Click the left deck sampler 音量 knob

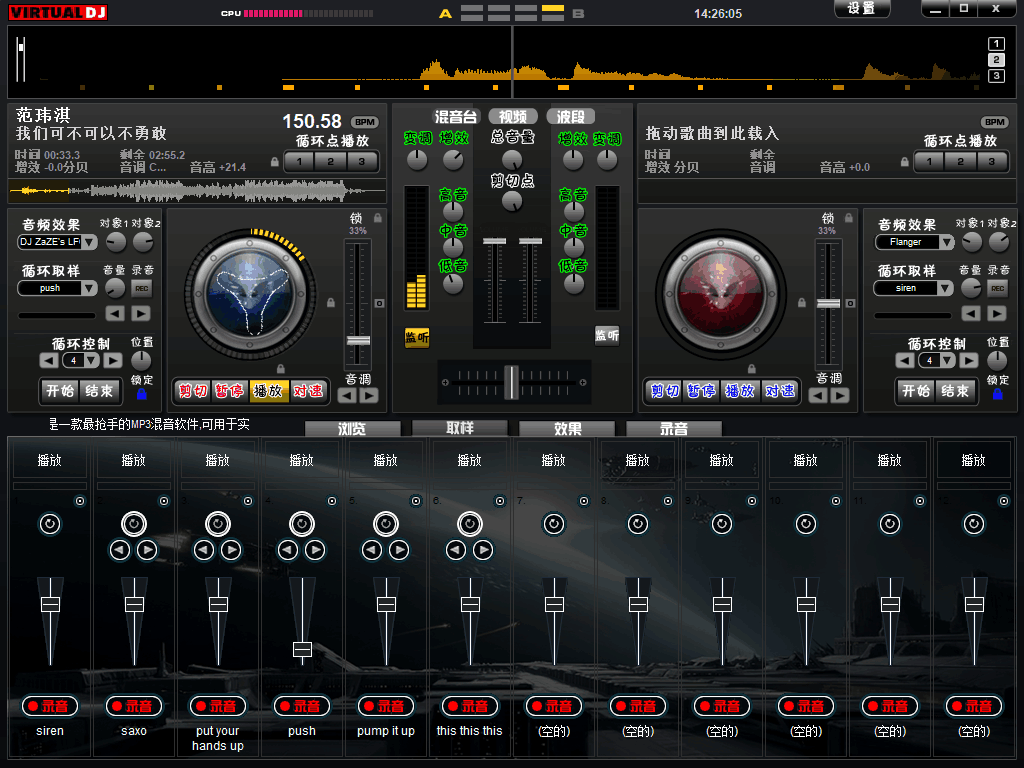coord(115,288)
